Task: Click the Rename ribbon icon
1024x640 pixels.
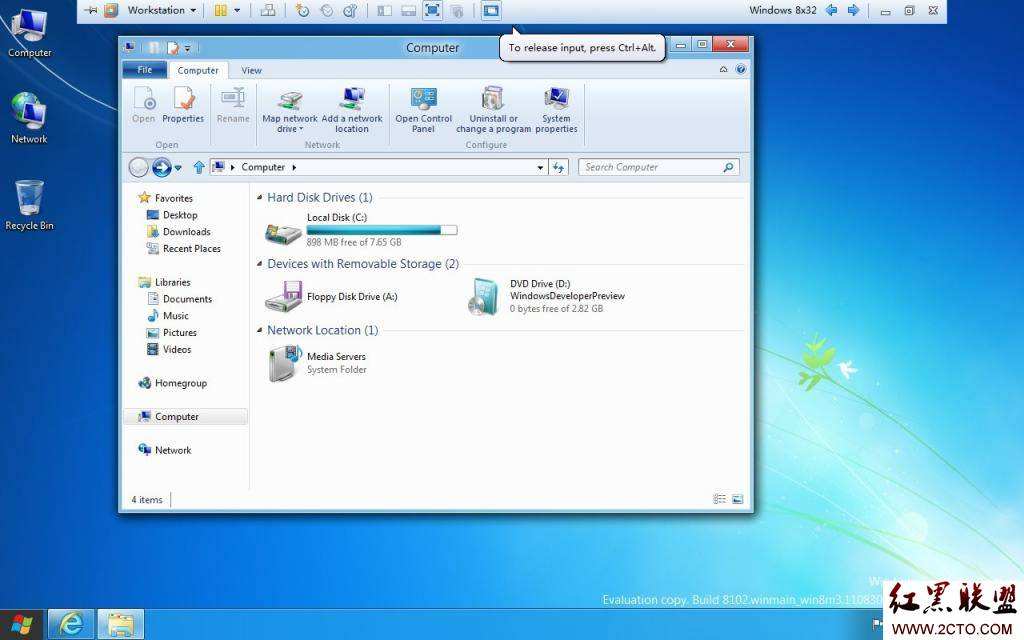Action: 233,104
